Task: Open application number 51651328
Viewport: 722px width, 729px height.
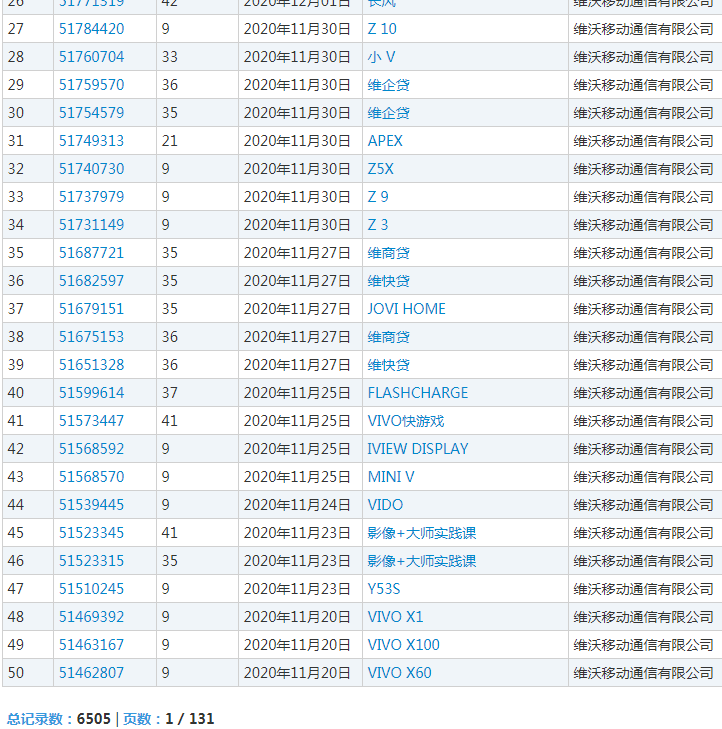Action: coord(91,364)
